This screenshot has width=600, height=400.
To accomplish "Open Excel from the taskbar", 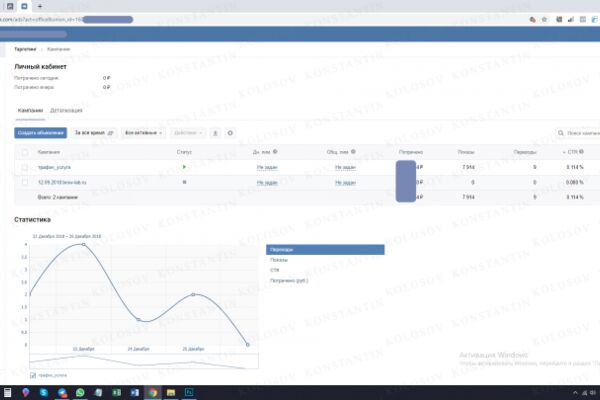I will (116, 392).
